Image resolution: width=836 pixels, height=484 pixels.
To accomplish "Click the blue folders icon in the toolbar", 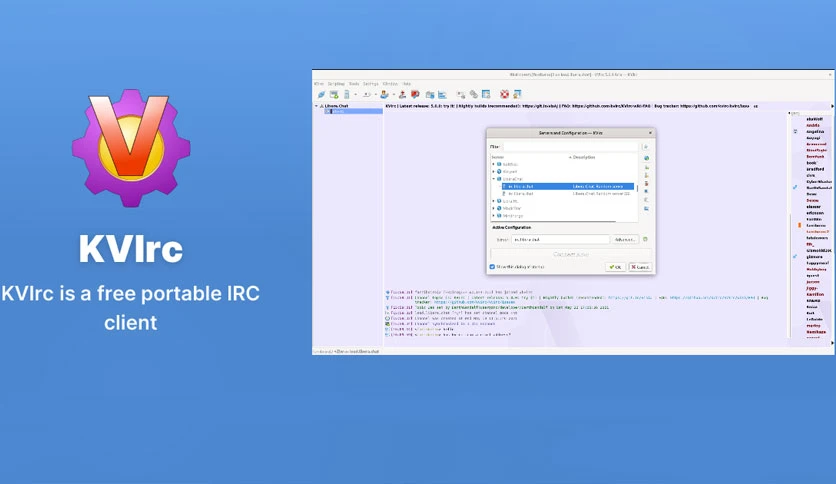I will [430, 94].
